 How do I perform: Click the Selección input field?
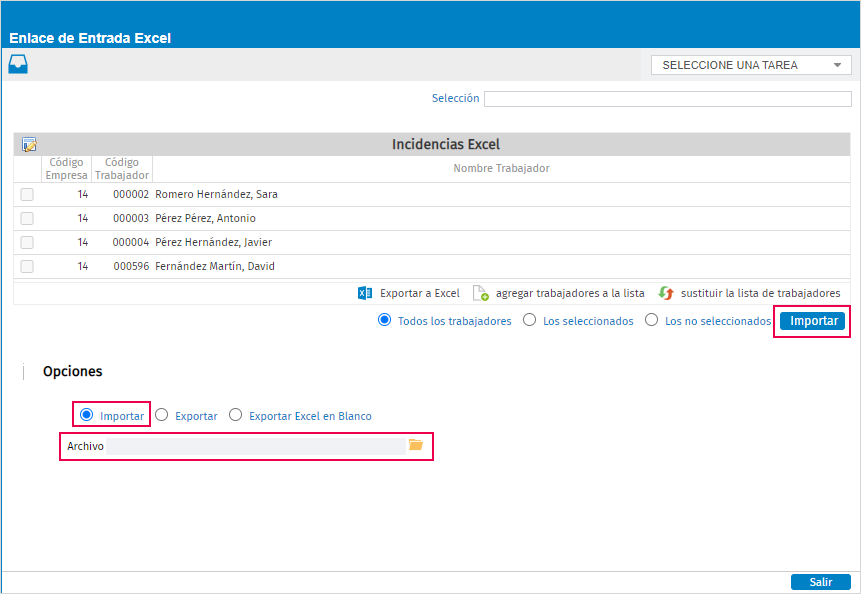668,99
